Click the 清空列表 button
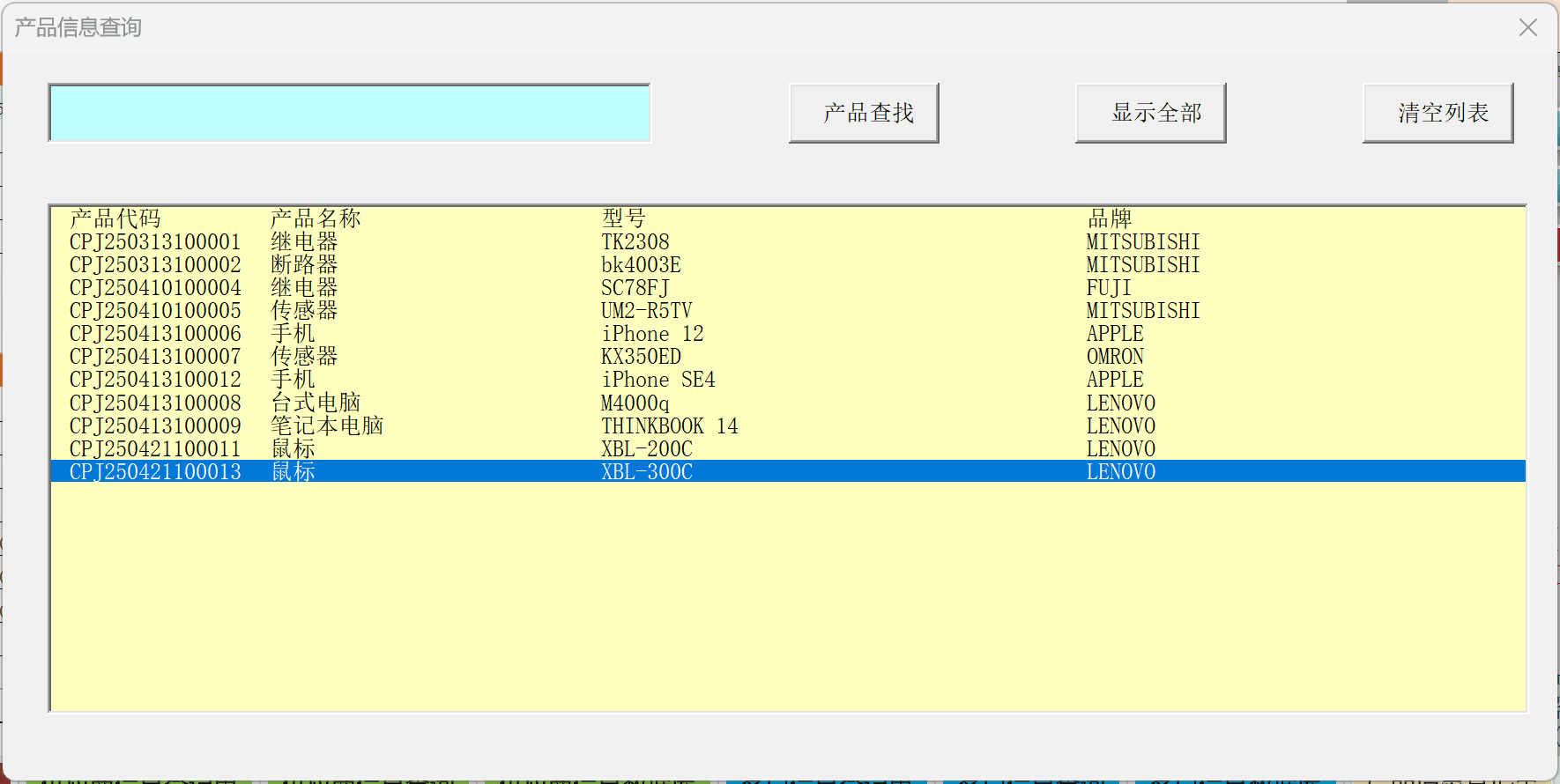 tap(1438, 113)
